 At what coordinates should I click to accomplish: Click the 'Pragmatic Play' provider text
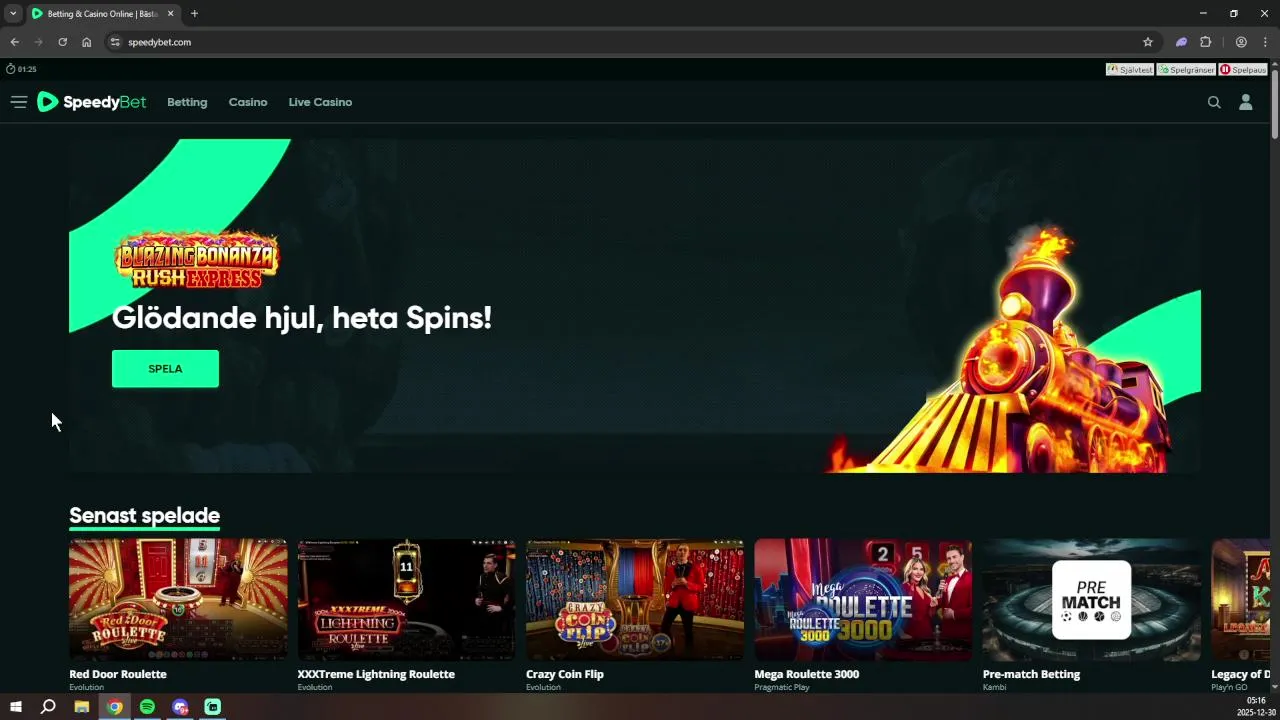tap(782, 687)
